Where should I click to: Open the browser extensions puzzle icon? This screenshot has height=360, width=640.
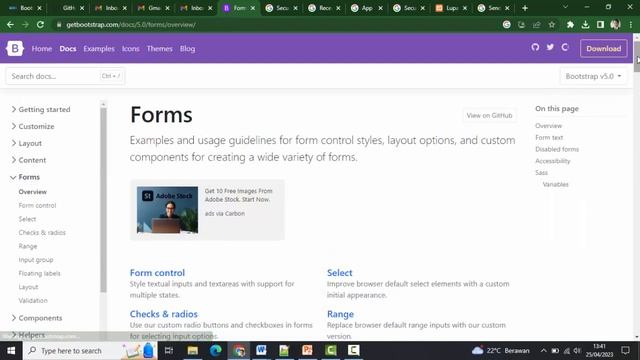pyautogui.click(x=570, y=24)
